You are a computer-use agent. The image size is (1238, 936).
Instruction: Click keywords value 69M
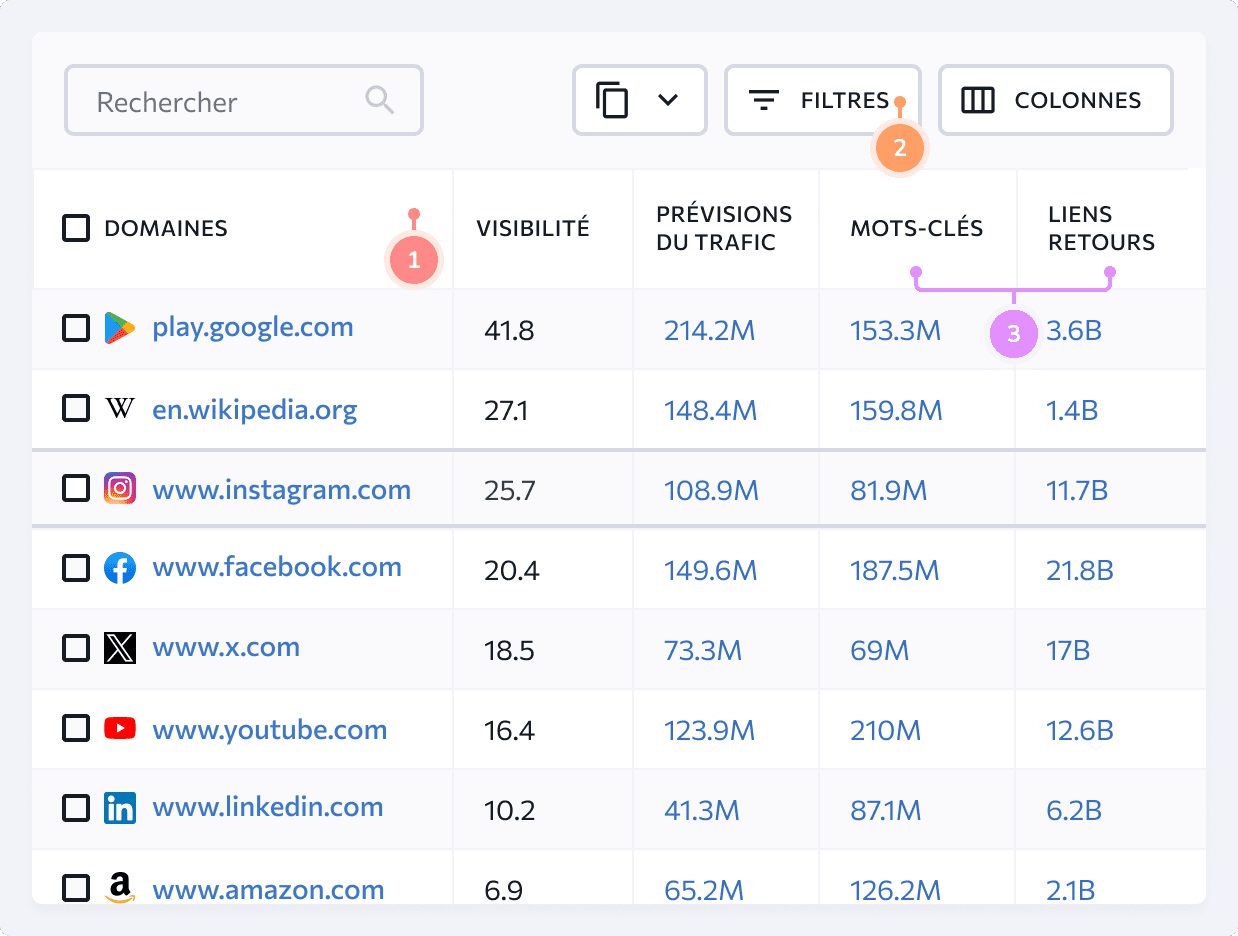pos(879,650)
